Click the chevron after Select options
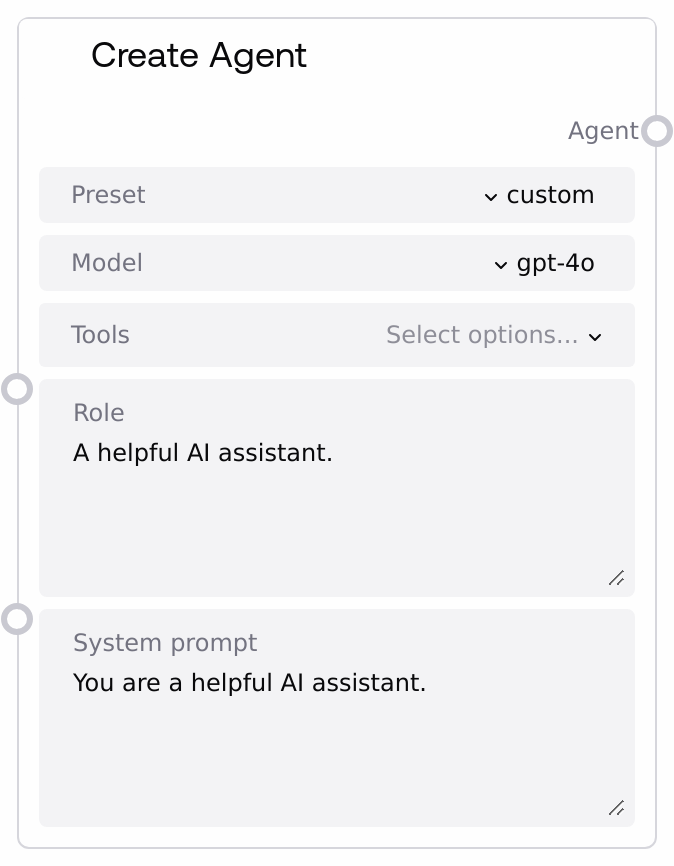Viewport: 674px width, 866px height. click(595, 337)
